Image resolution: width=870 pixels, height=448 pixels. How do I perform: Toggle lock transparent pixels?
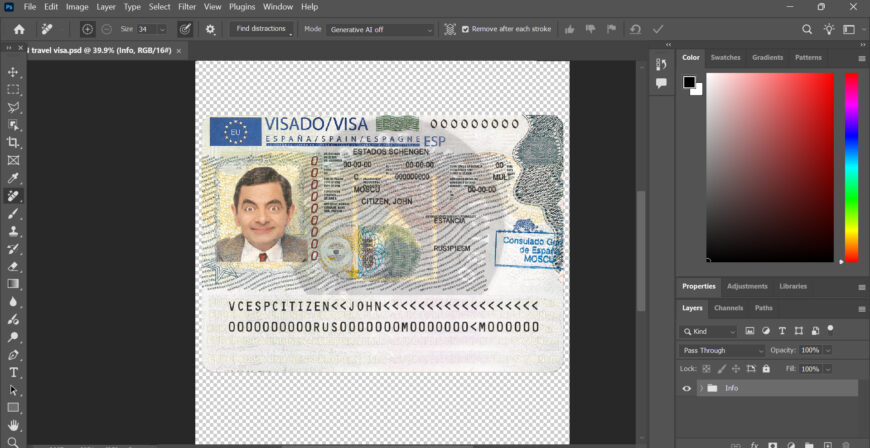coord(706,369)
